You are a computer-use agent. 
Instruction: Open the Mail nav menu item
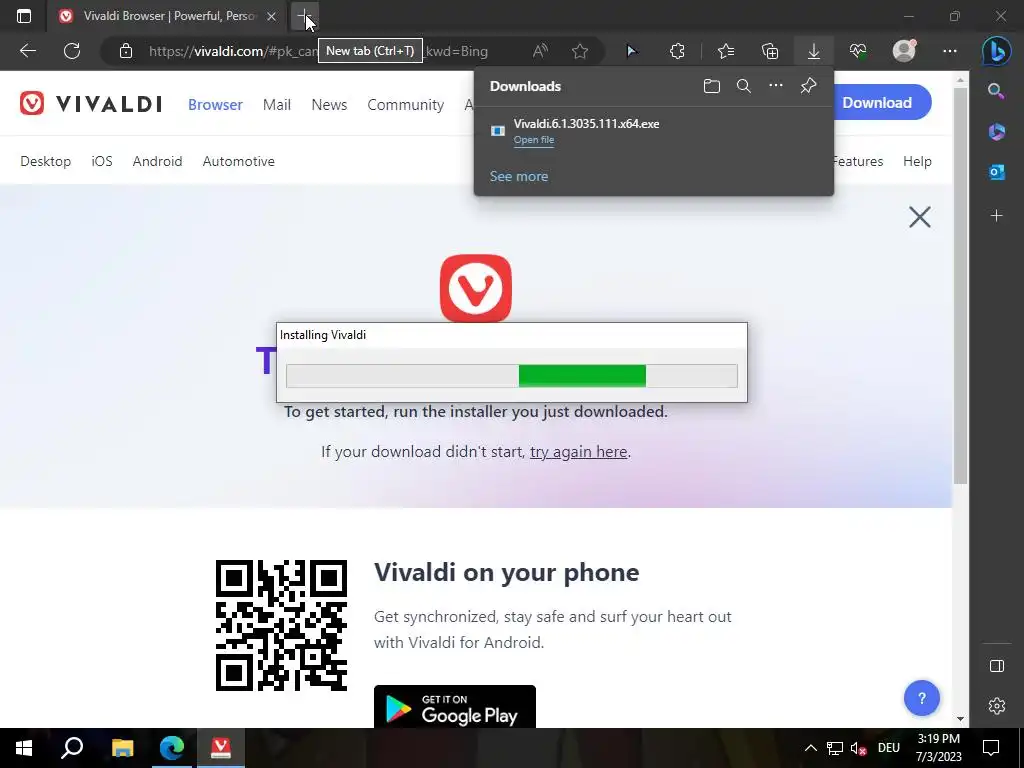(x=277, y=104)
